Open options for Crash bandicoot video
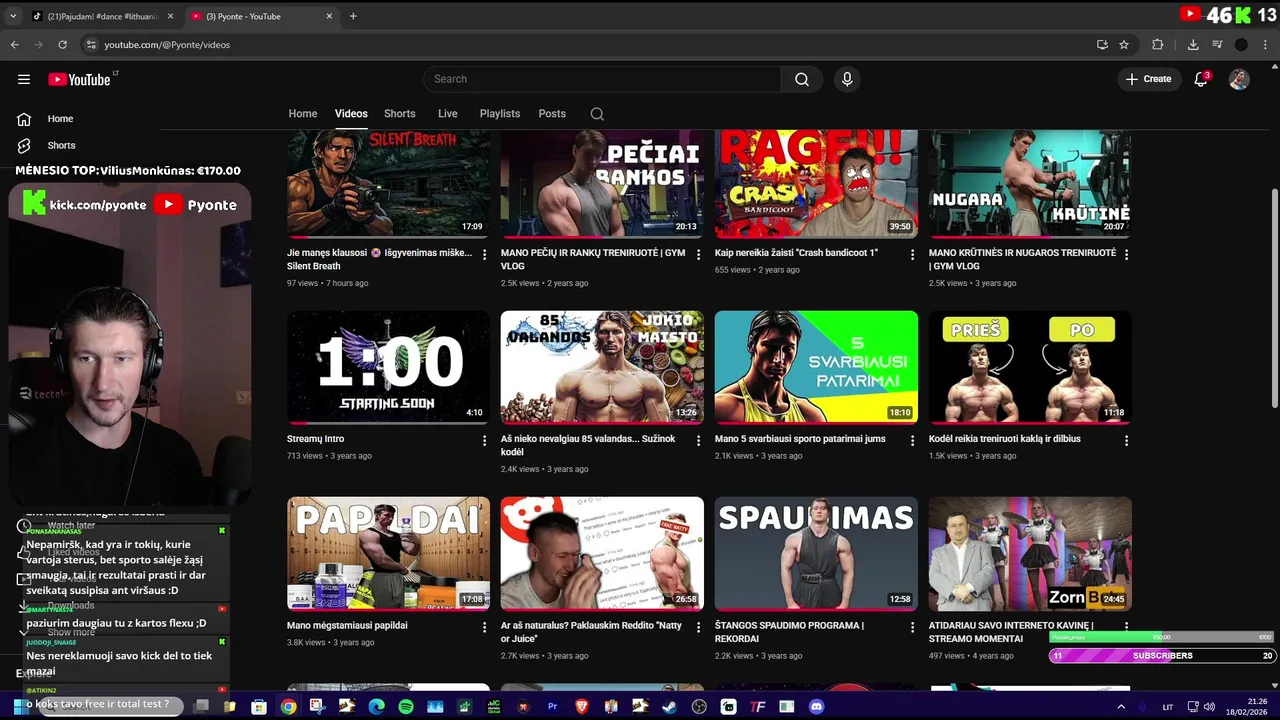This screenshot has height=720, width=1280. click(x=912, y=255)
